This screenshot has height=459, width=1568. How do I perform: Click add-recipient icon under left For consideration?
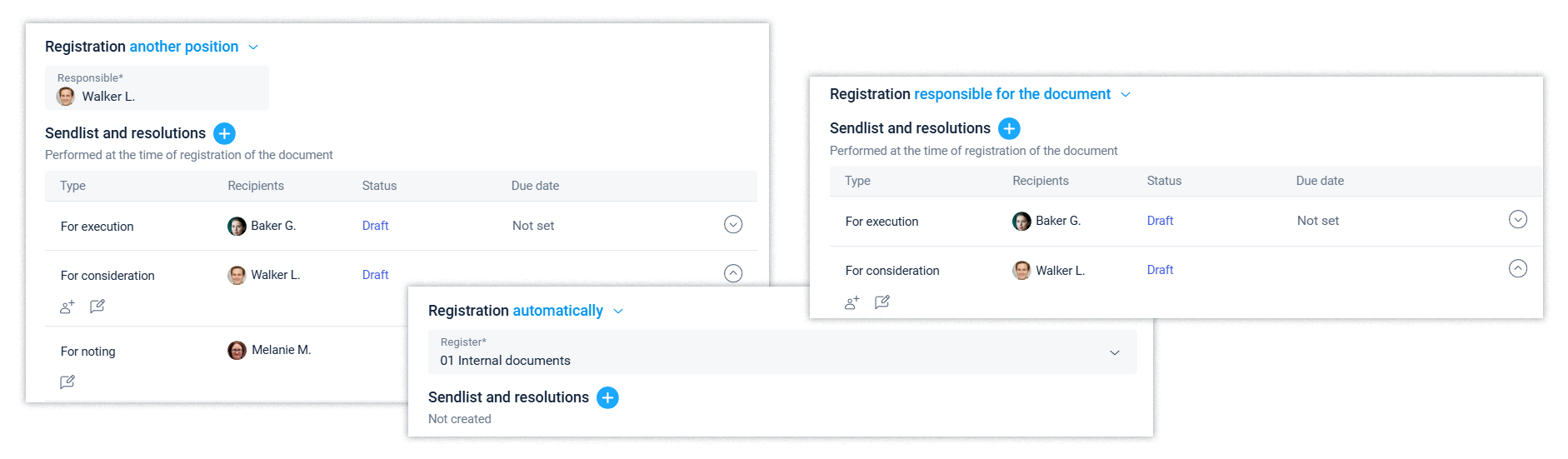[x=67, y=307]
